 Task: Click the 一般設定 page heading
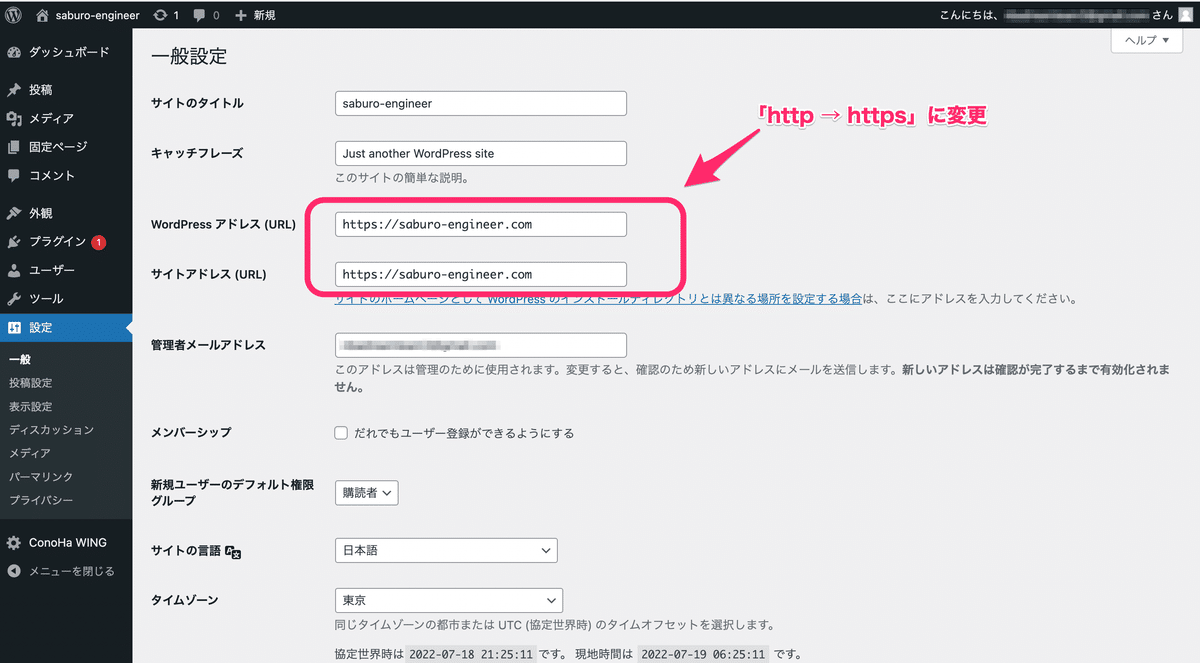[189, 57]
